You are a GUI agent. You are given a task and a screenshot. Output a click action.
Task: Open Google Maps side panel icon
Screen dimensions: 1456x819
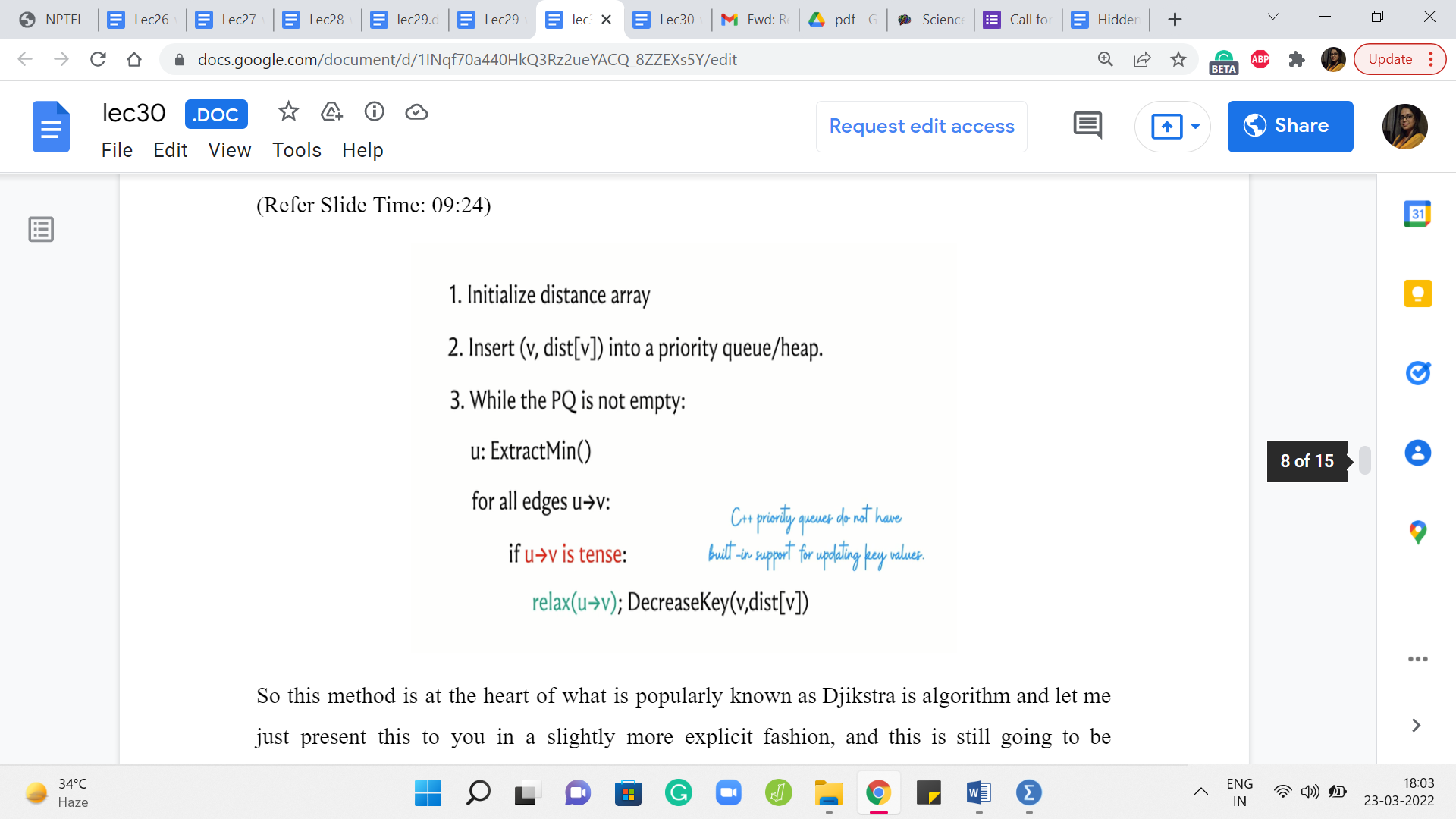(1417, 532)
